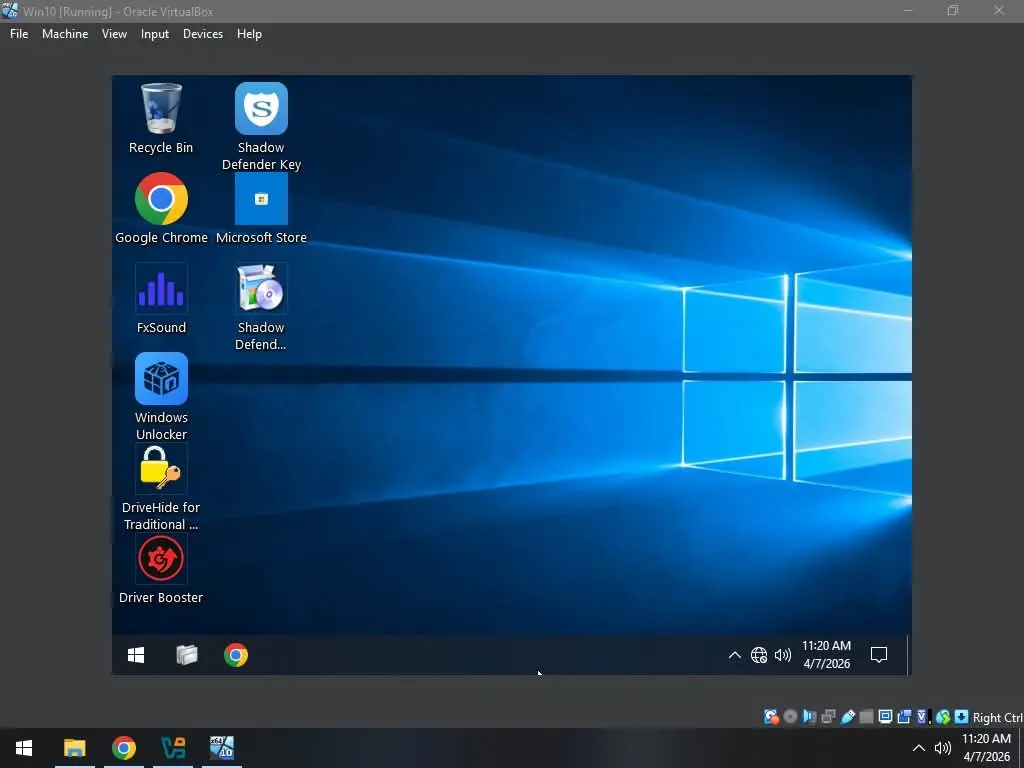Select the FxSound desktop icon
The width and height of the screenshot is (1024, 768).
(161, 298)
